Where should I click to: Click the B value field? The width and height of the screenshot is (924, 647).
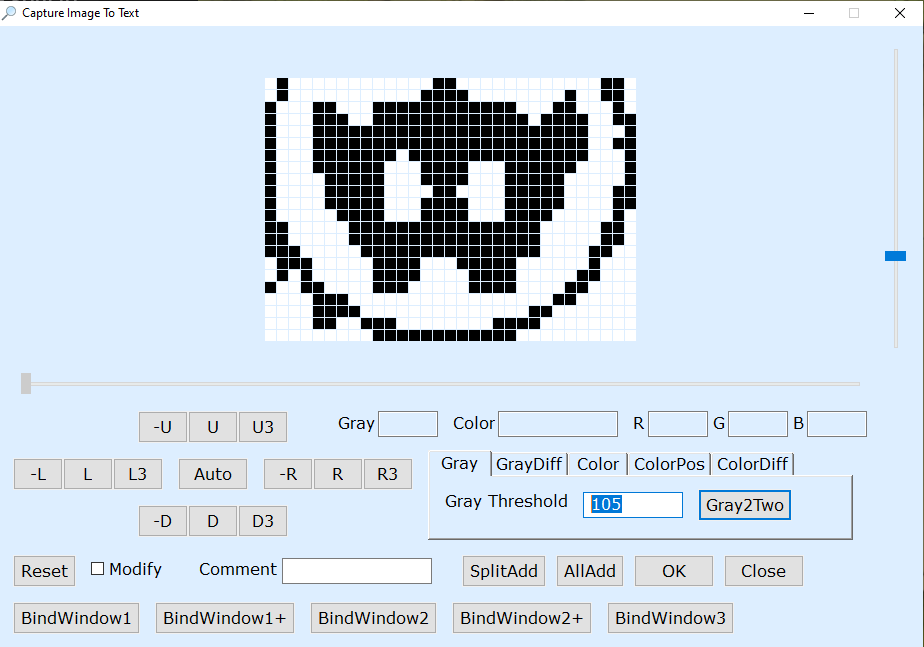pos(837,424)
